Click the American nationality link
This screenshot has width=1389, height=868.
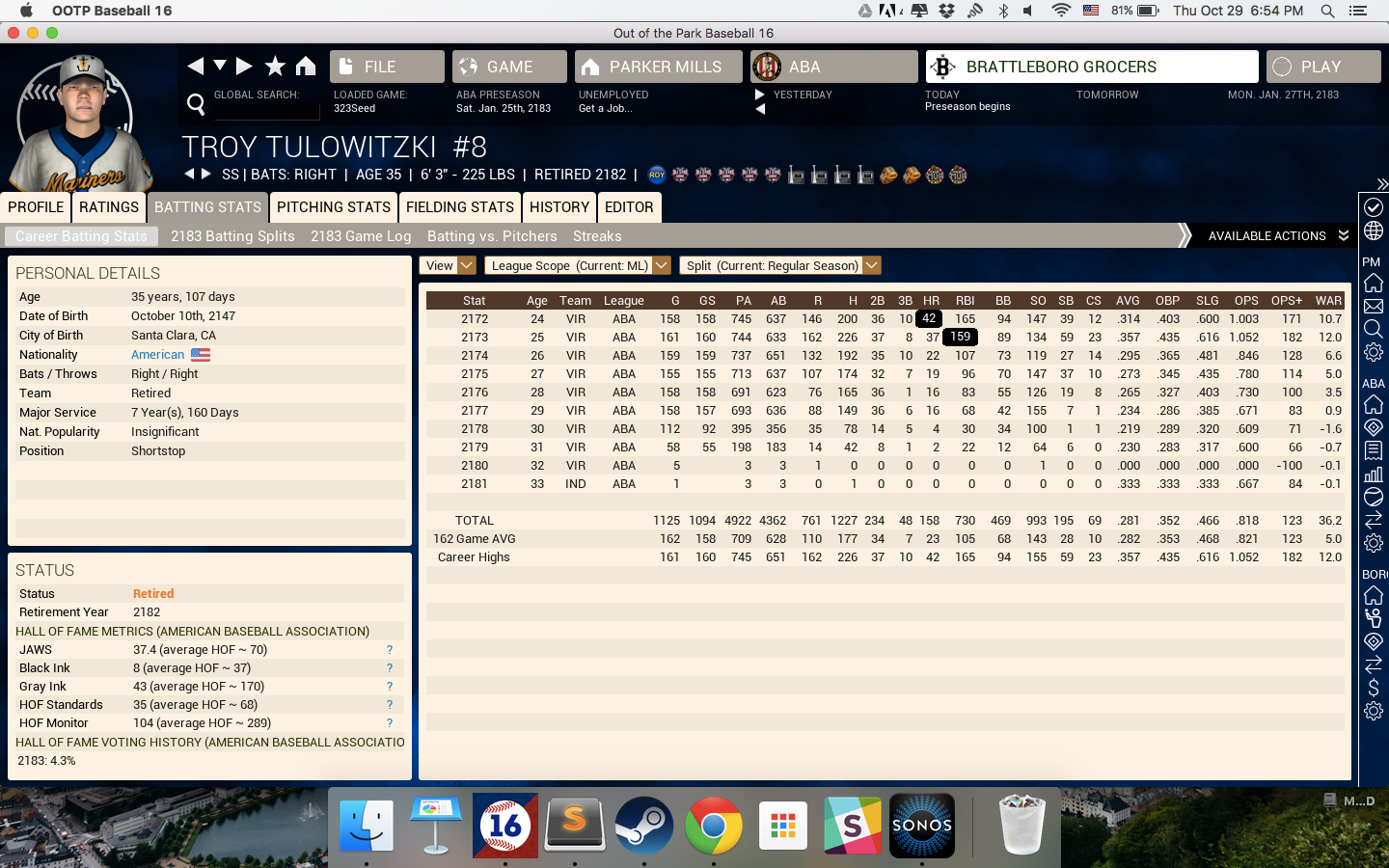(x=157, y=355)
